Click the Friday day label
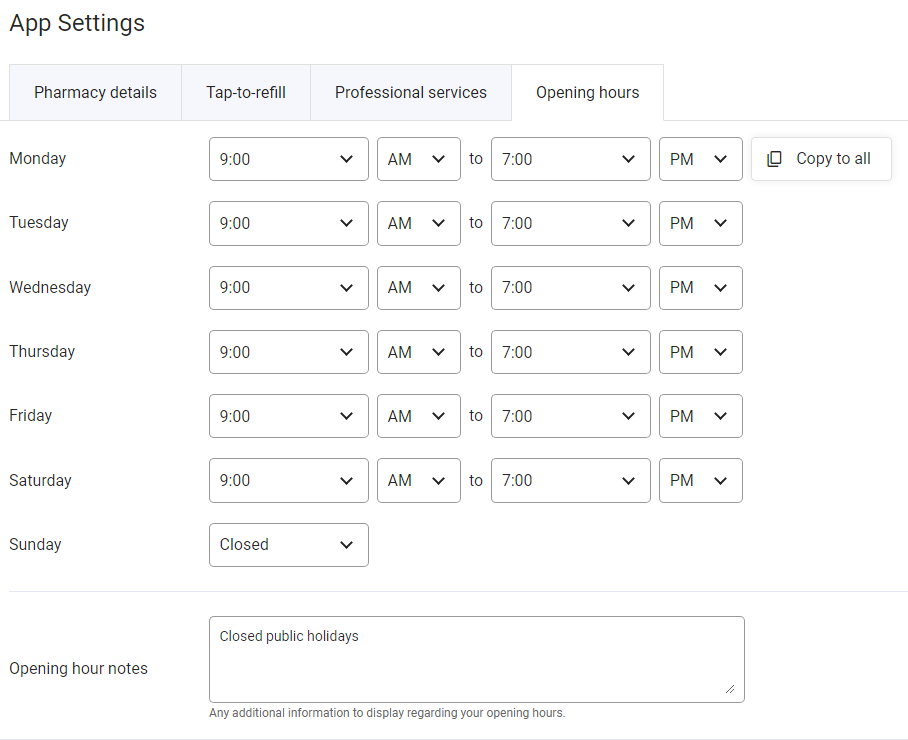Viewport: 908px width, 740px height. coord(31,416)
